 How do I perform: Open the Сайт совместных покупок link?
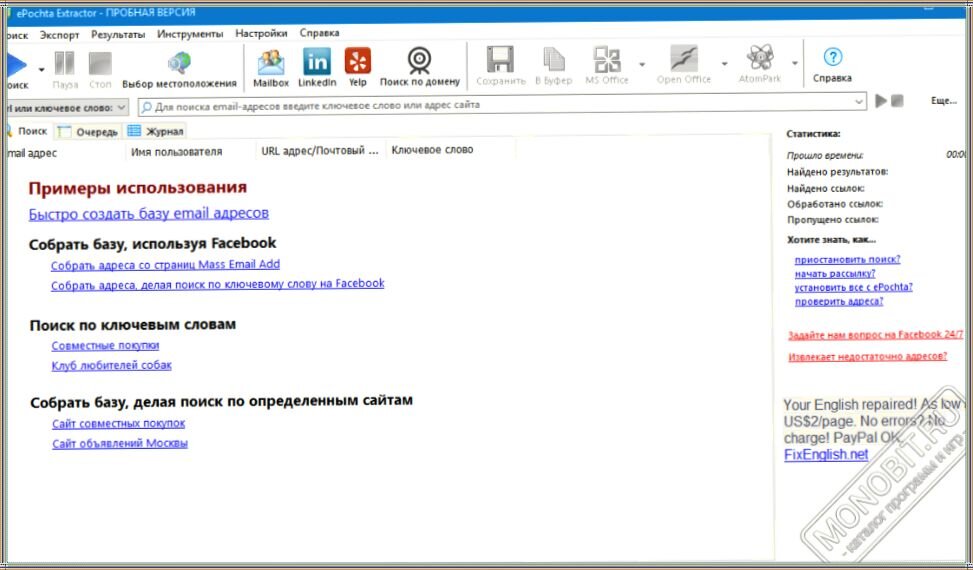pos(119,424)
